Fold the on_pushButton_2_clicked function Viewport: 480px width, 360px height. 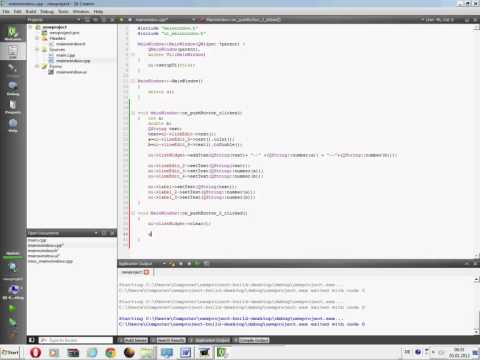click(133, 213)
